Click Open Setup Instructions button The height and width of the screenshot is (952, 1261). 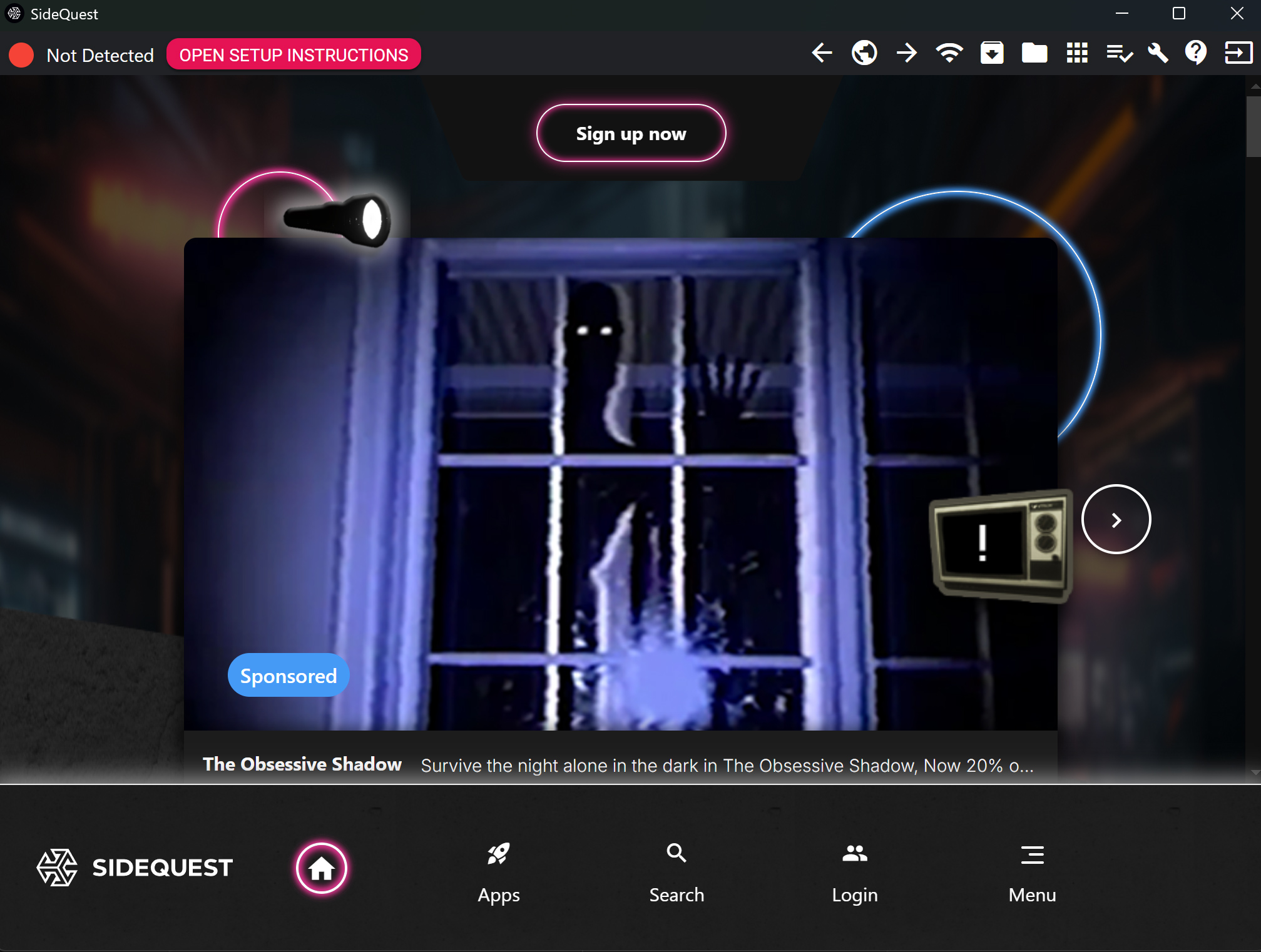click(294, 55)
